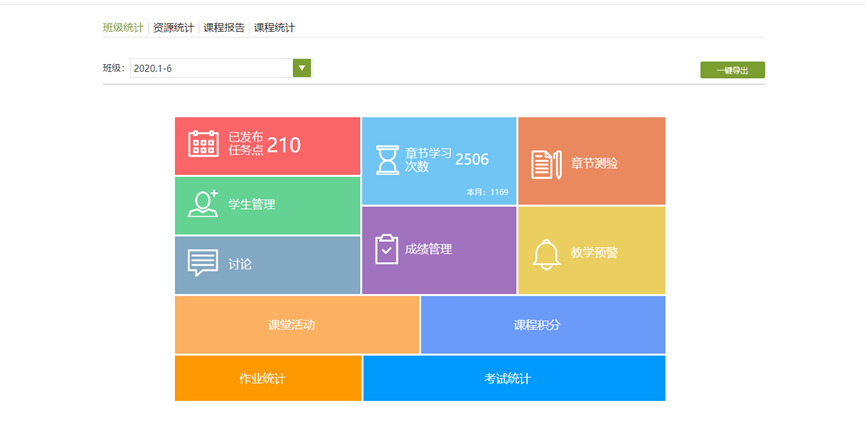Select the 2020.1-6 class field
Screen dimensions: 865x421
[x=210, y=68]
